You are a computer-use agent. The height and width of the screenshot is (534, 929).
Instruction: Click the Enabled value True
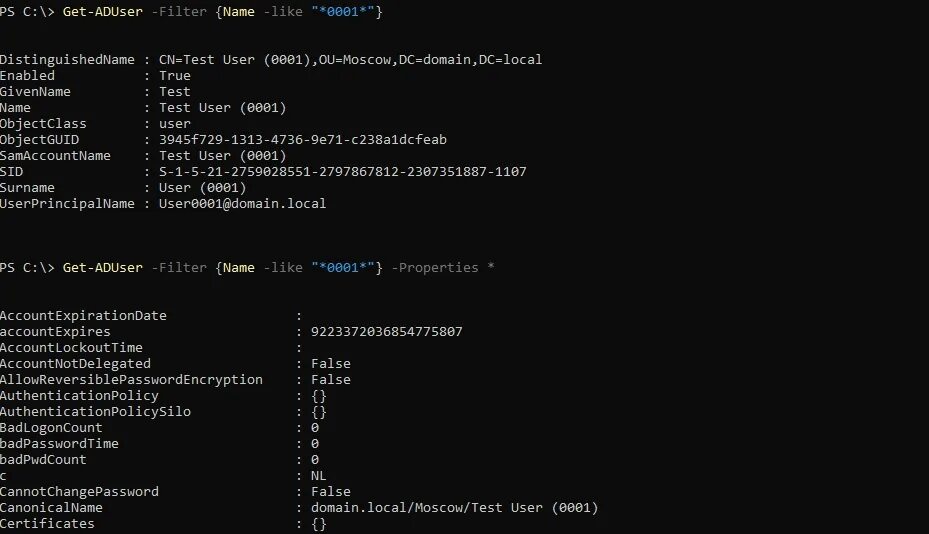click(x=175, y=75)
